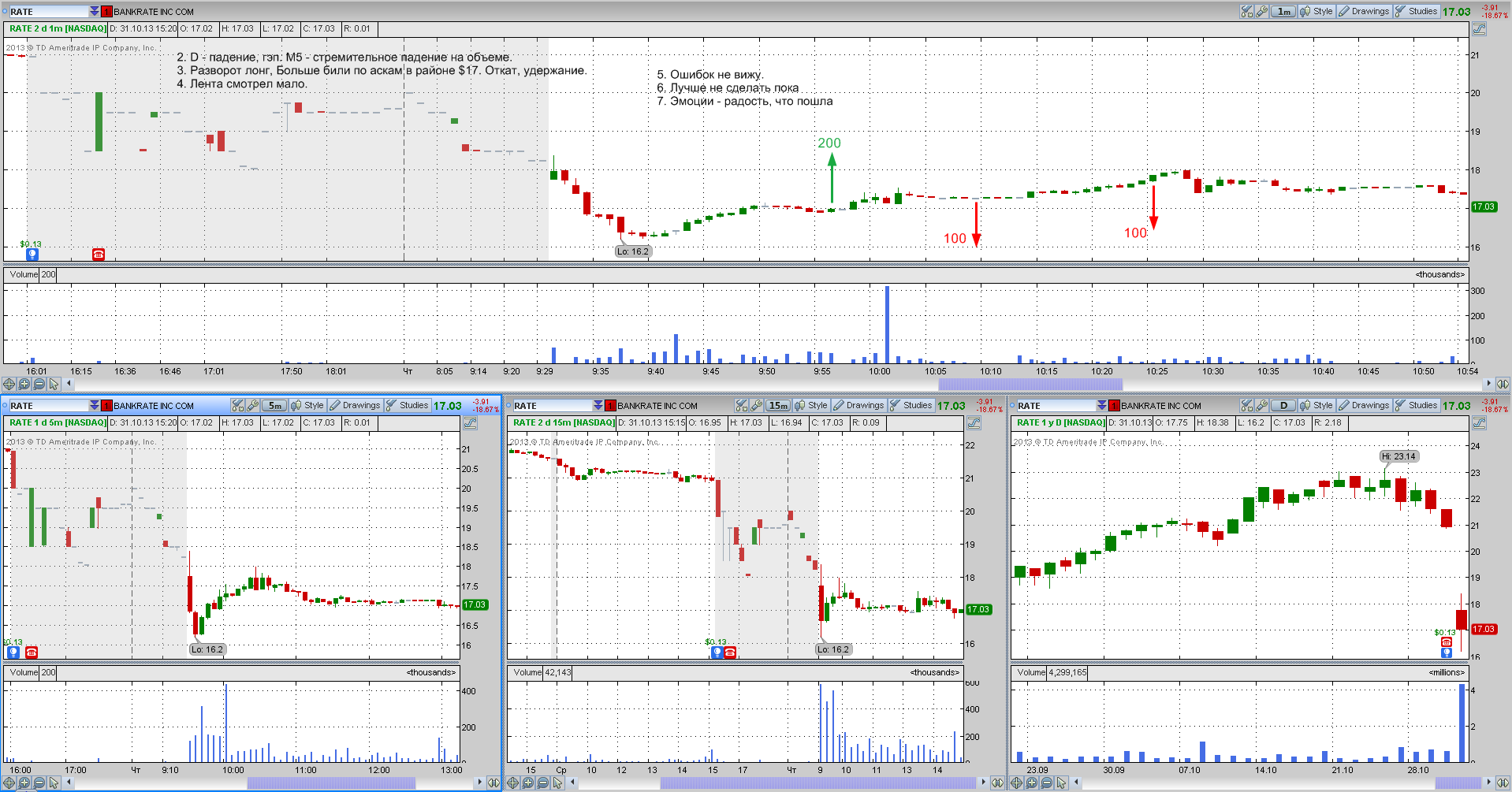Expand the symbol dropdown of the 1m chart
Screen dimensions: 1512x792
coord(95,11)
